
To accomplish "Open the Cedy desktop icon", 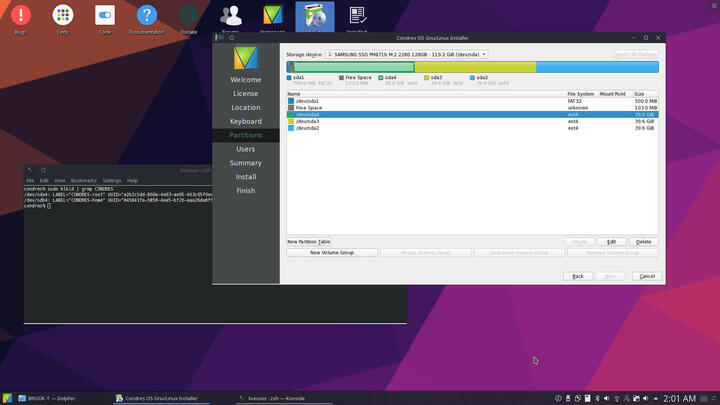I will (63, 19).
